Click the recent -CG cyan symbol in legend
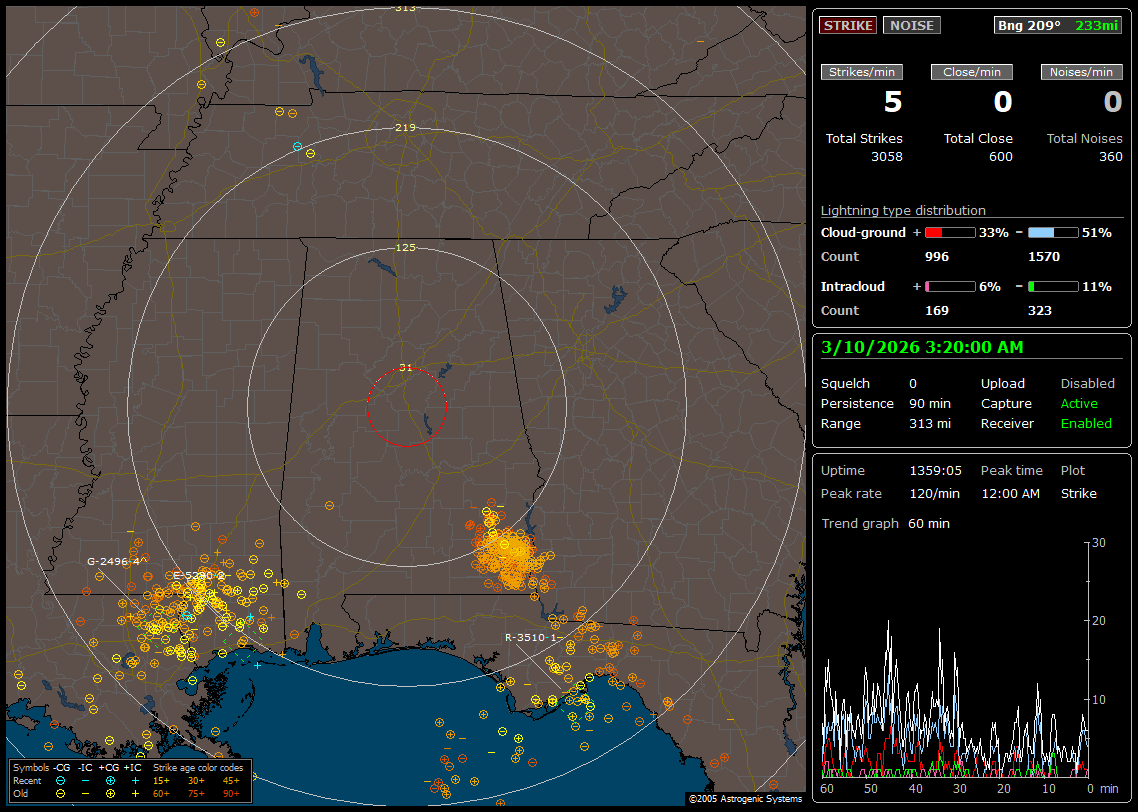The width and height of the screenshot is (1138, 812). coord(60,780)
